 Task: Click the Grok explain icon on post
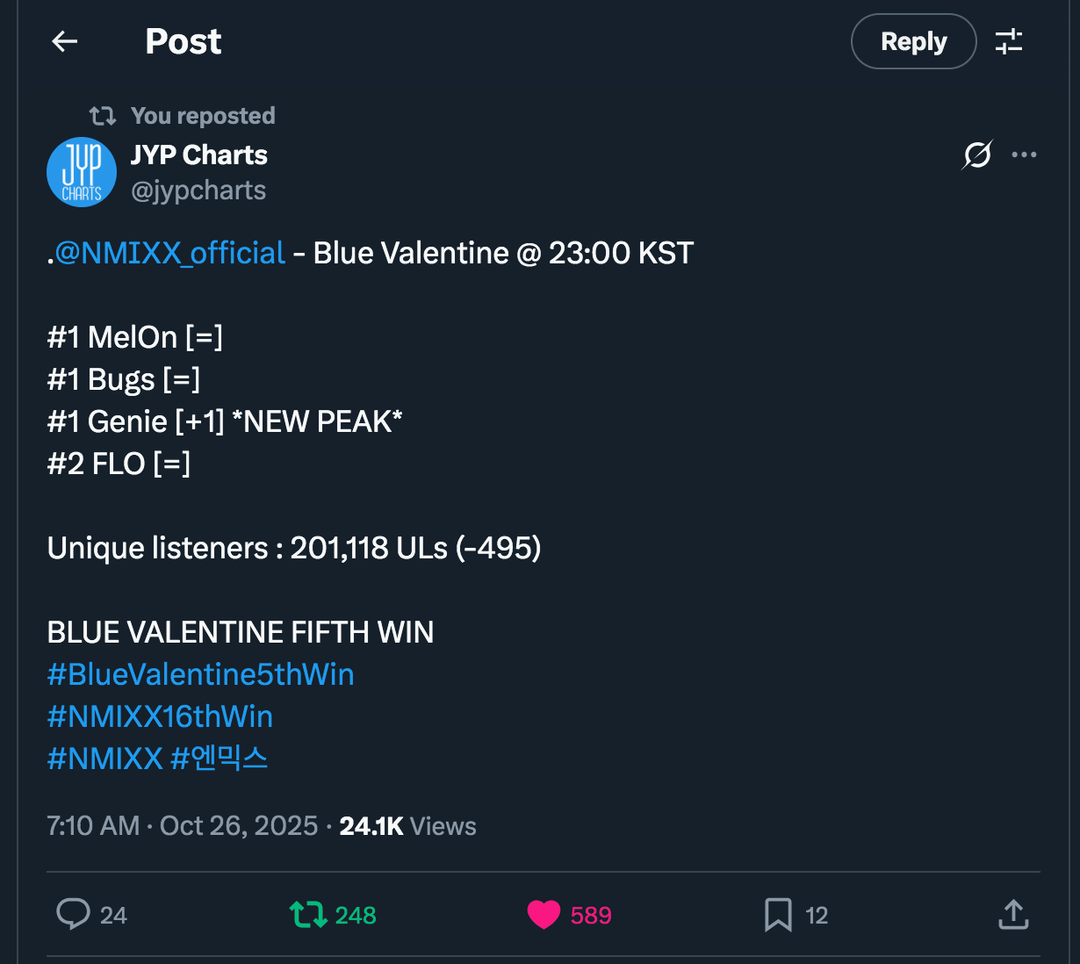tap(977, 155)
